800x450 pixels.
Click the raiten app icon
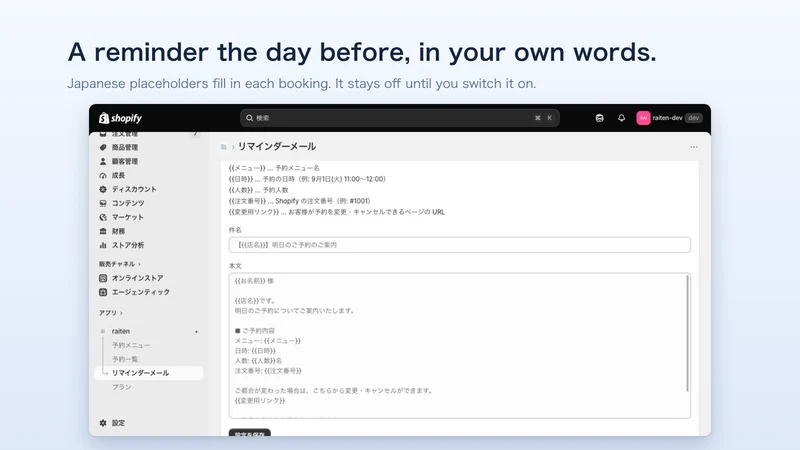point(103,331)
